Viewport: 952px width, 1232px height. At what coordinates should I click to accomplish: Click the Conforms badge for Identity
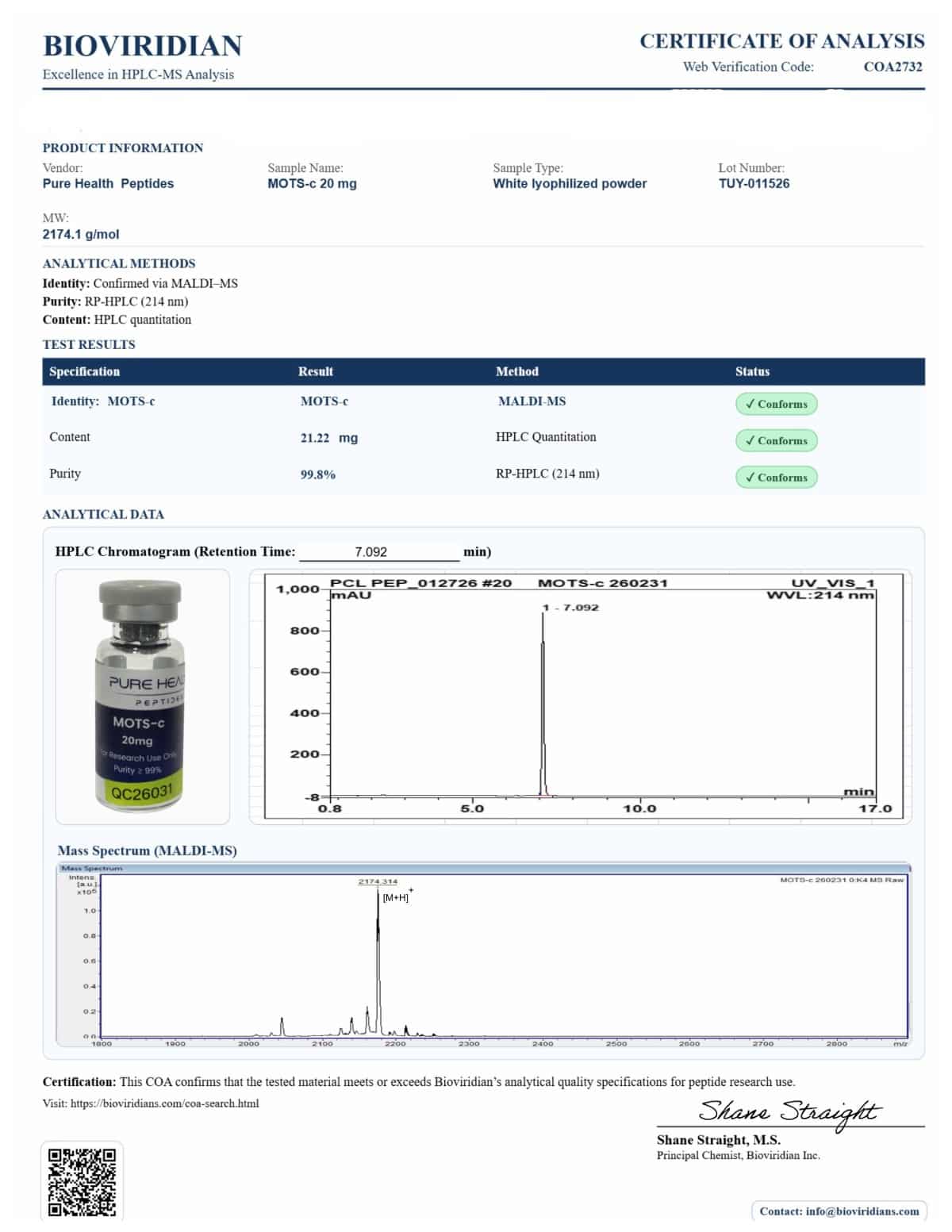775,404
